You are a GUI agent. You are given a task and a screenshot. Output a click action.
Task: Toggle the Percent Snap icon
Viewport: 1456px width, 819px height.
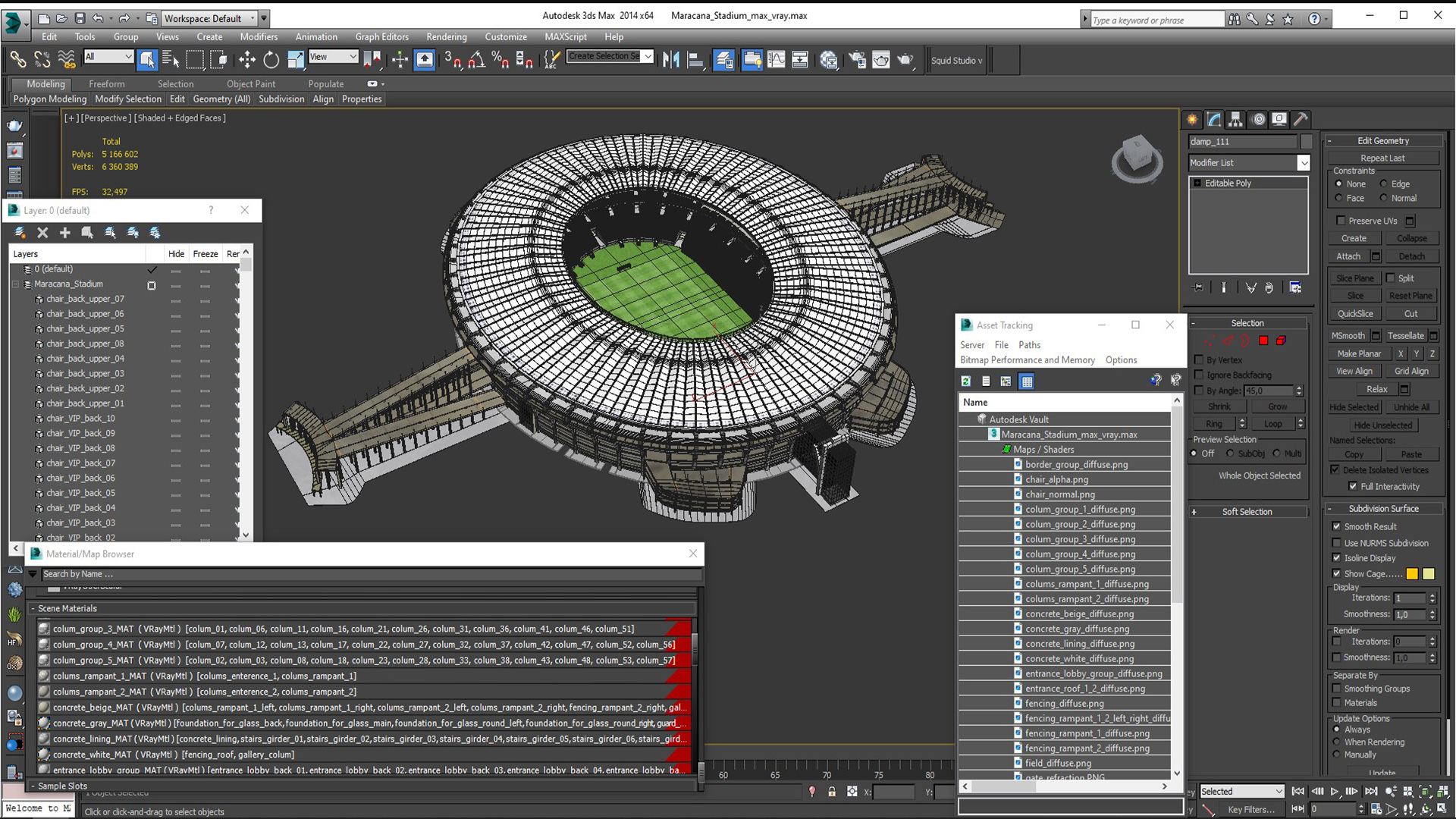(x=500, y=59)
